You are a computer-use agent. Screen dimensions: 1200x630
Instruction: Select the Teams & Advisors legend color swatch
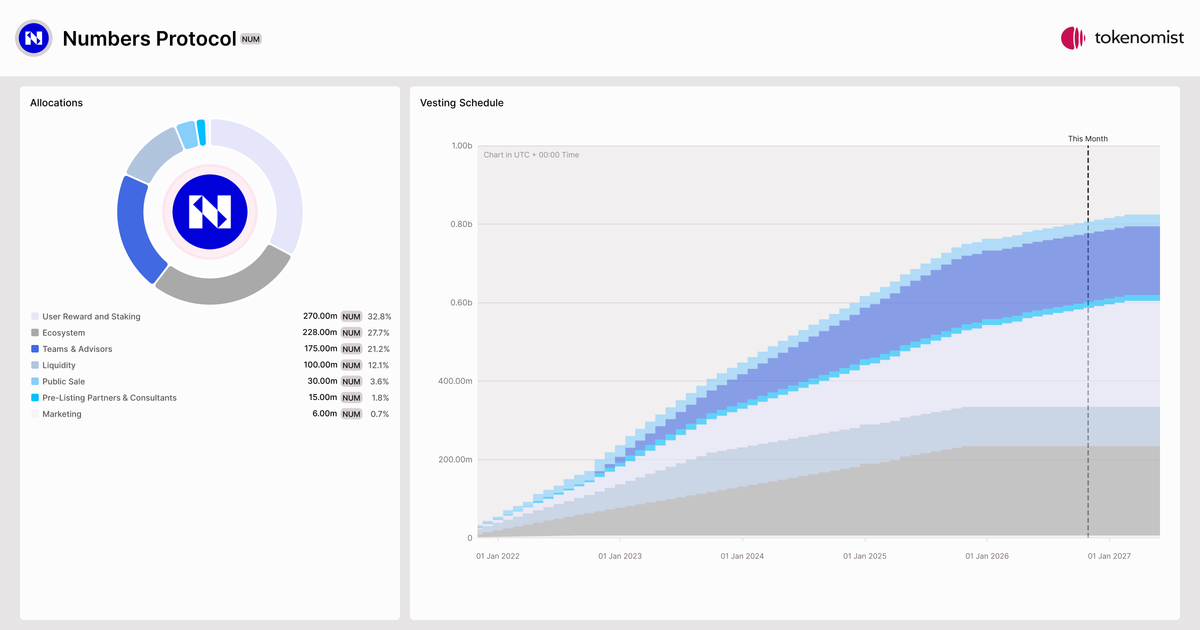(x=35, y=349)
